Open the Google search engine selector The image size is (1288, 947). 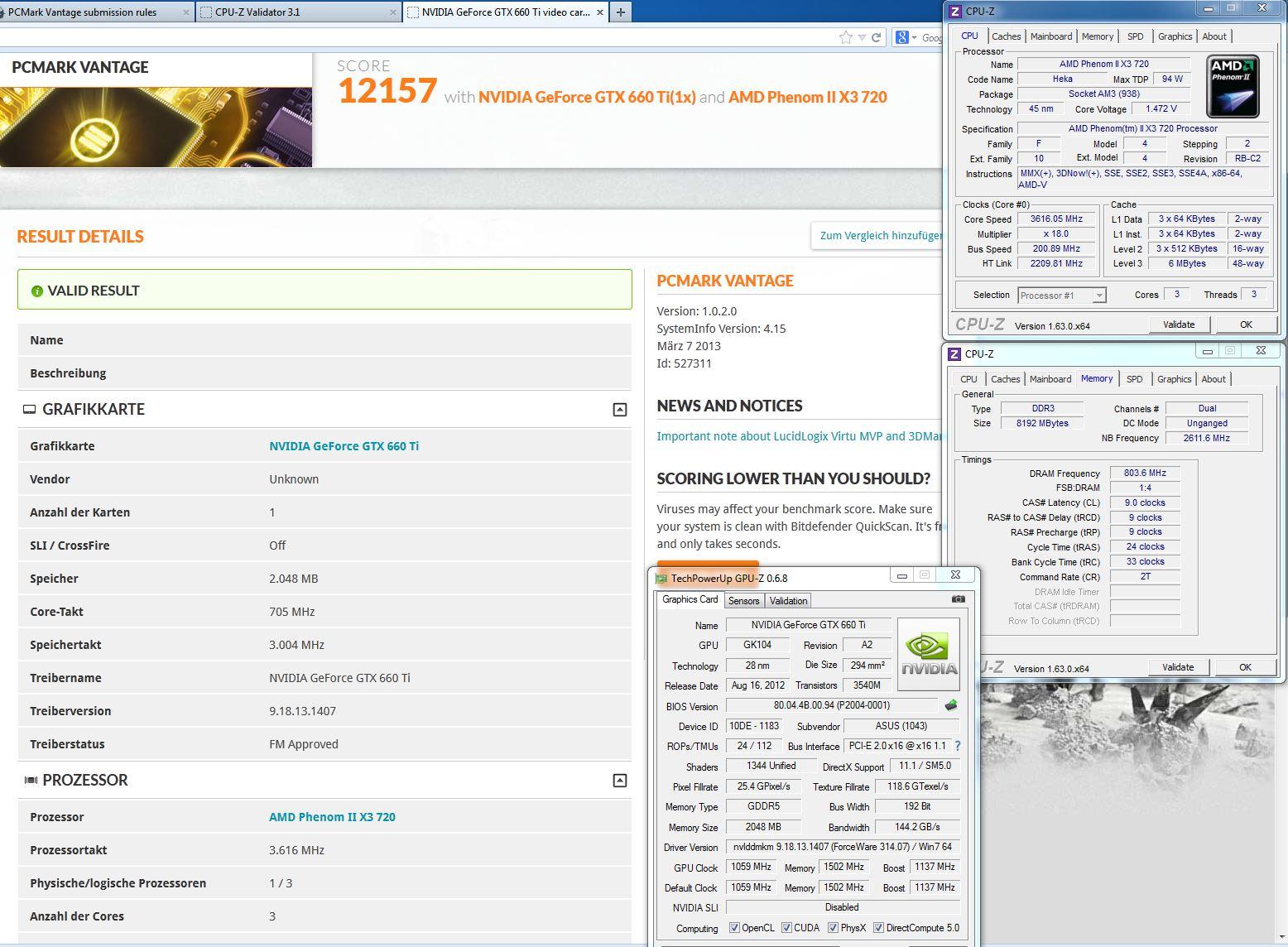pyautogui.click(x=905, y=37)
